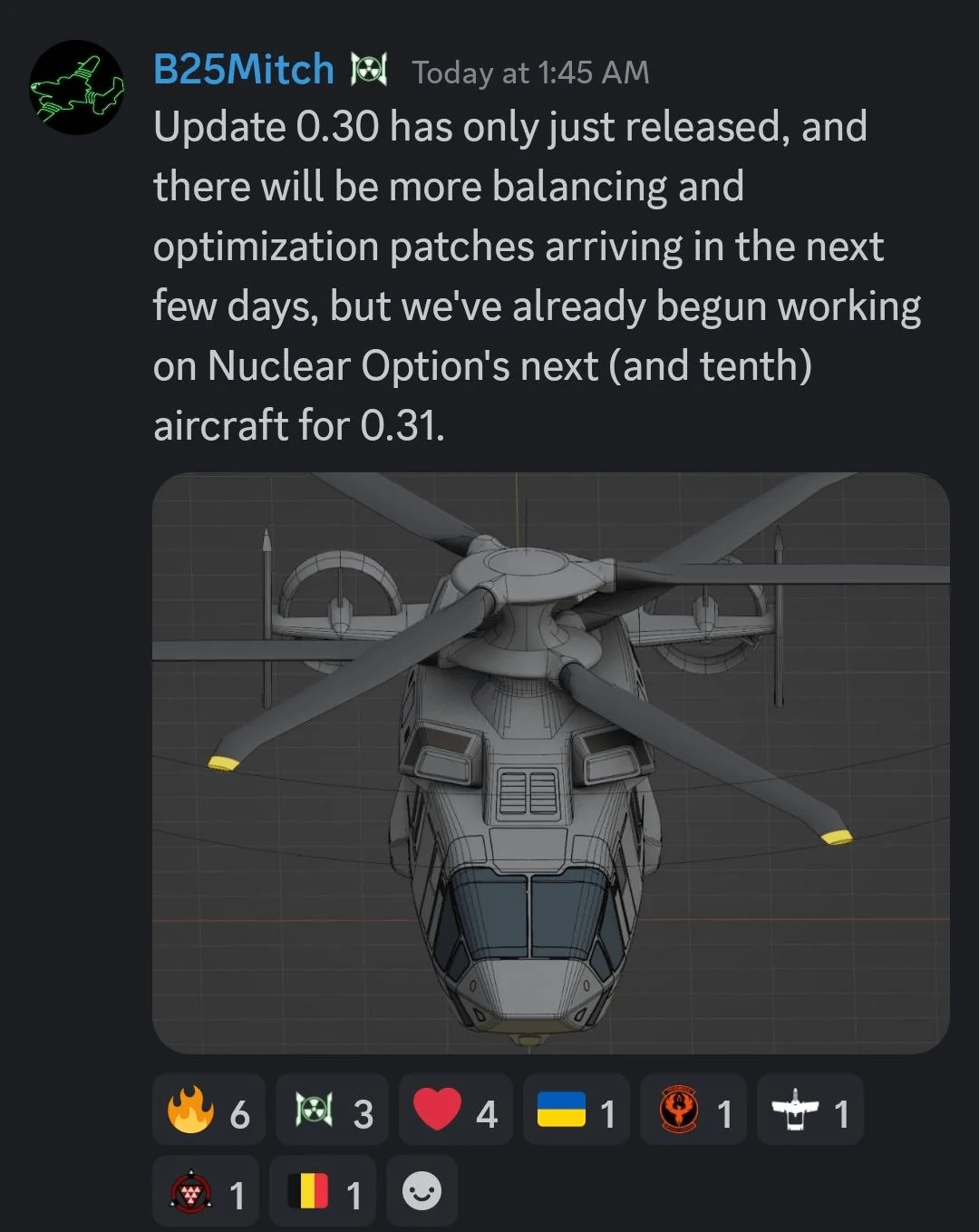Viewport: 979px width, 1232px height.
Task: Open the helicopter model image attachment
Action: point(550,762)
